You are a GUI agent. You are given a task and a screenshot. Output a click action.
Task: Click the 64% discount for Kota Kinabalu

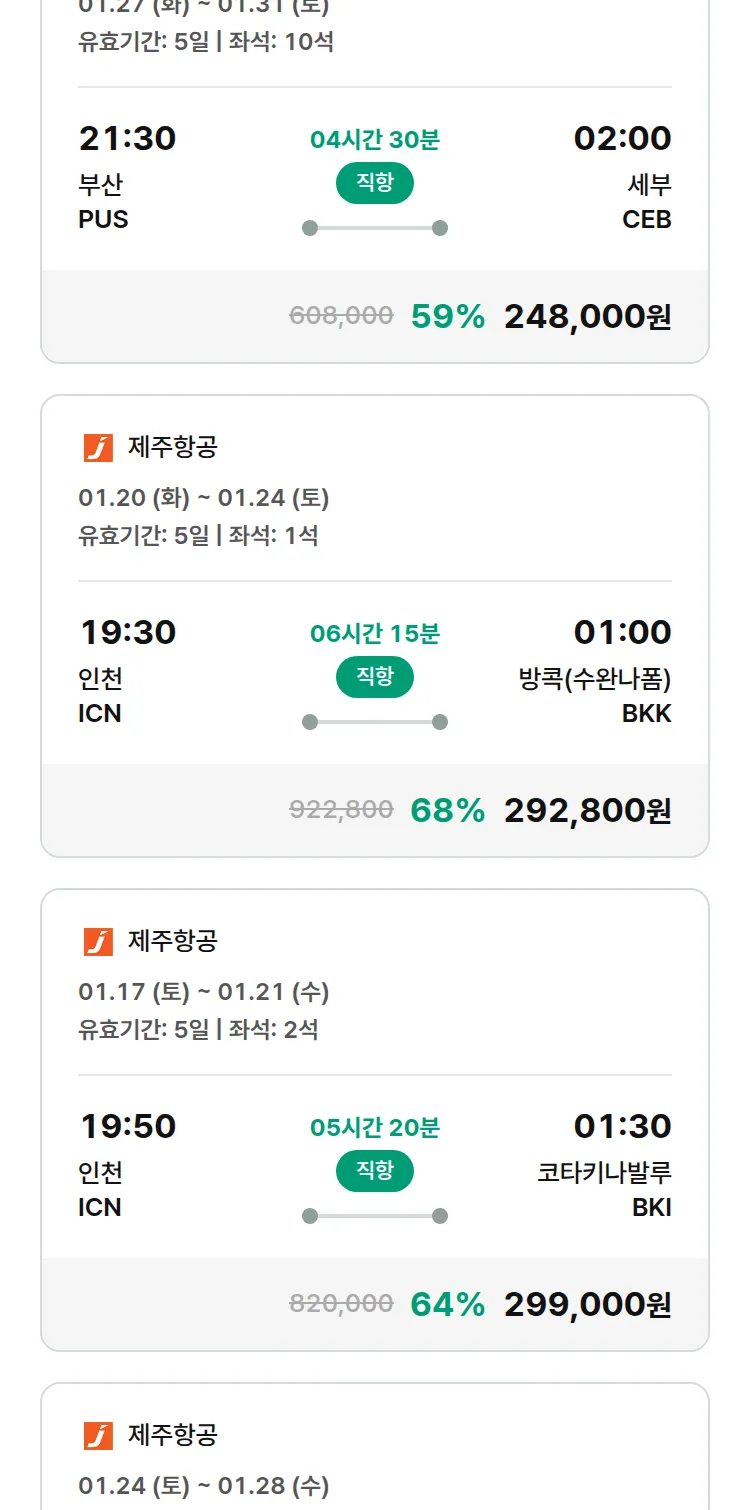click(449, 1304)
